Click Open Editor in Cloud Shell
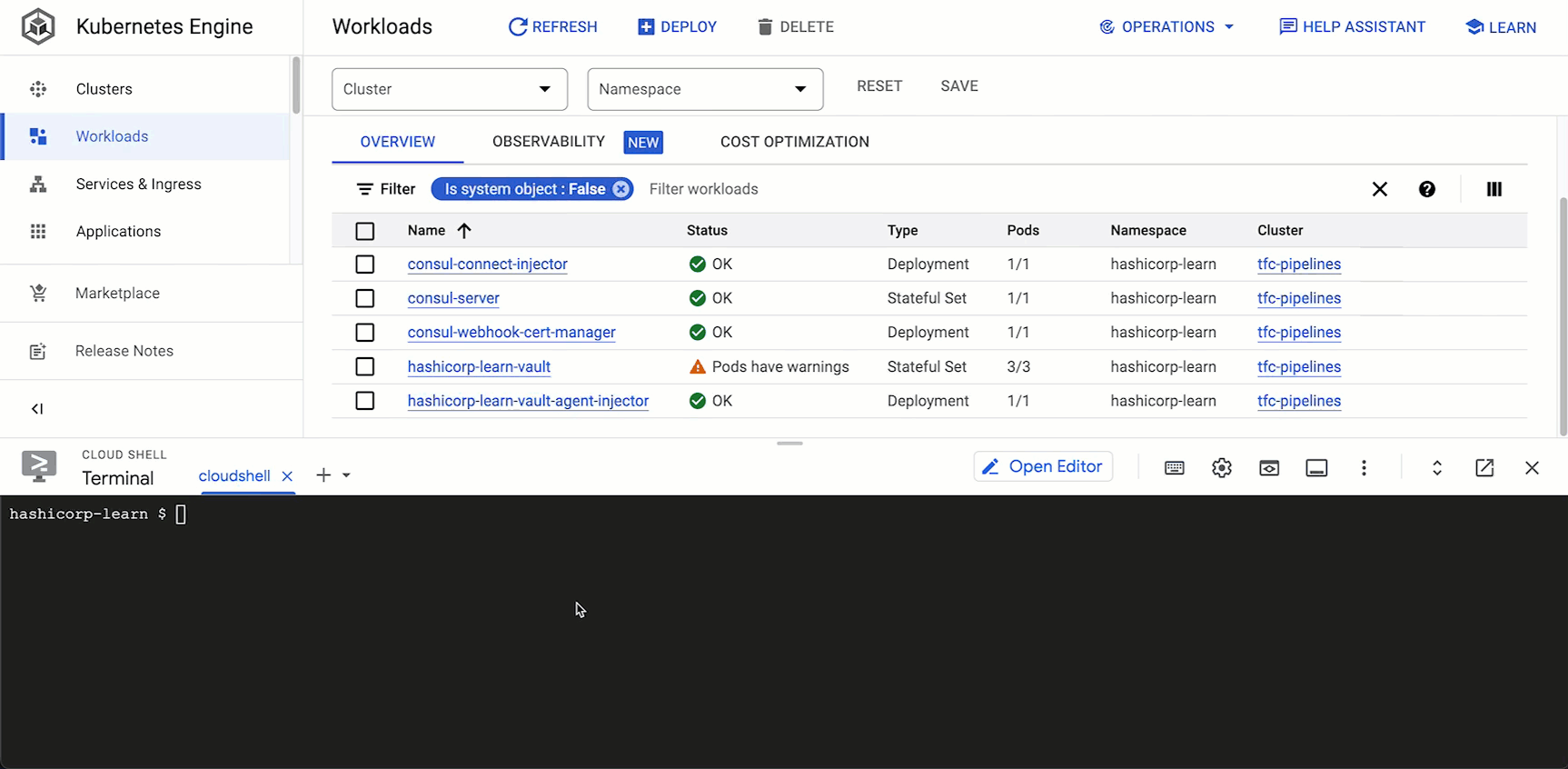 (x=1043, y=466)
